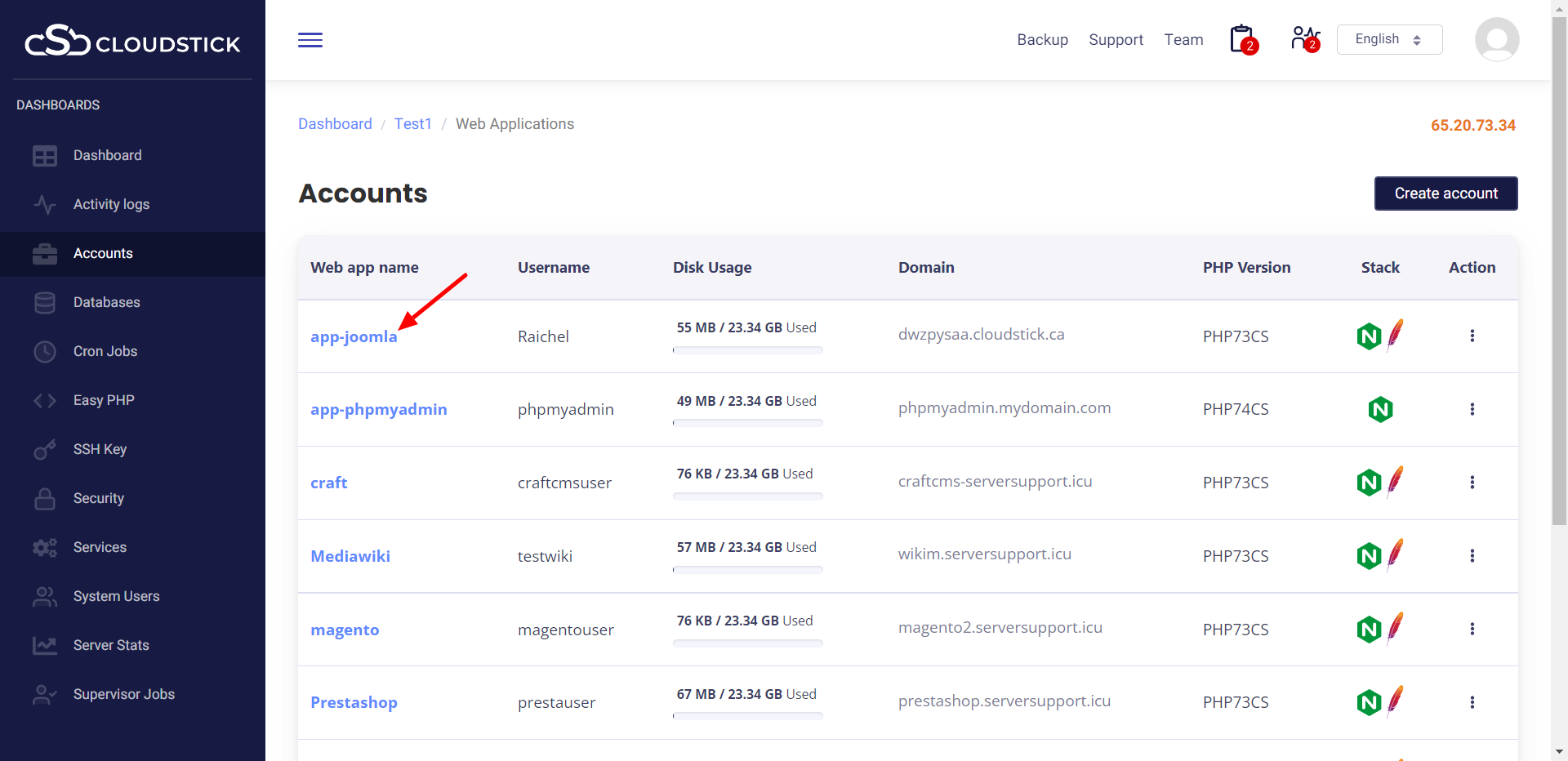Open the English language dropdown
Viewport: 1568px width, 761px height.
point(1389,40)
